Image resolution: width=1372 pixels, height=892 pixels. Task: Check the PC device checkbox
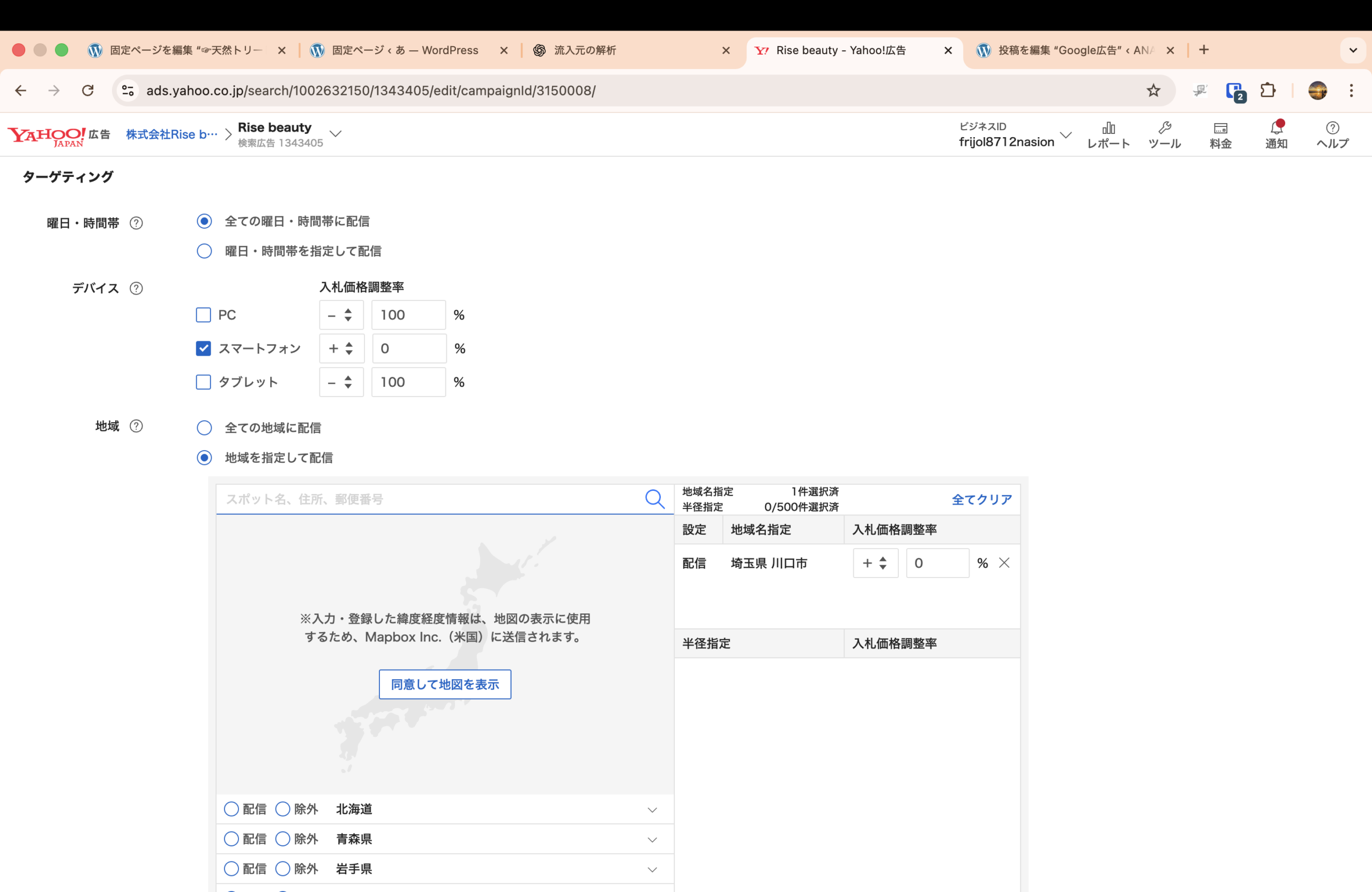204,315
